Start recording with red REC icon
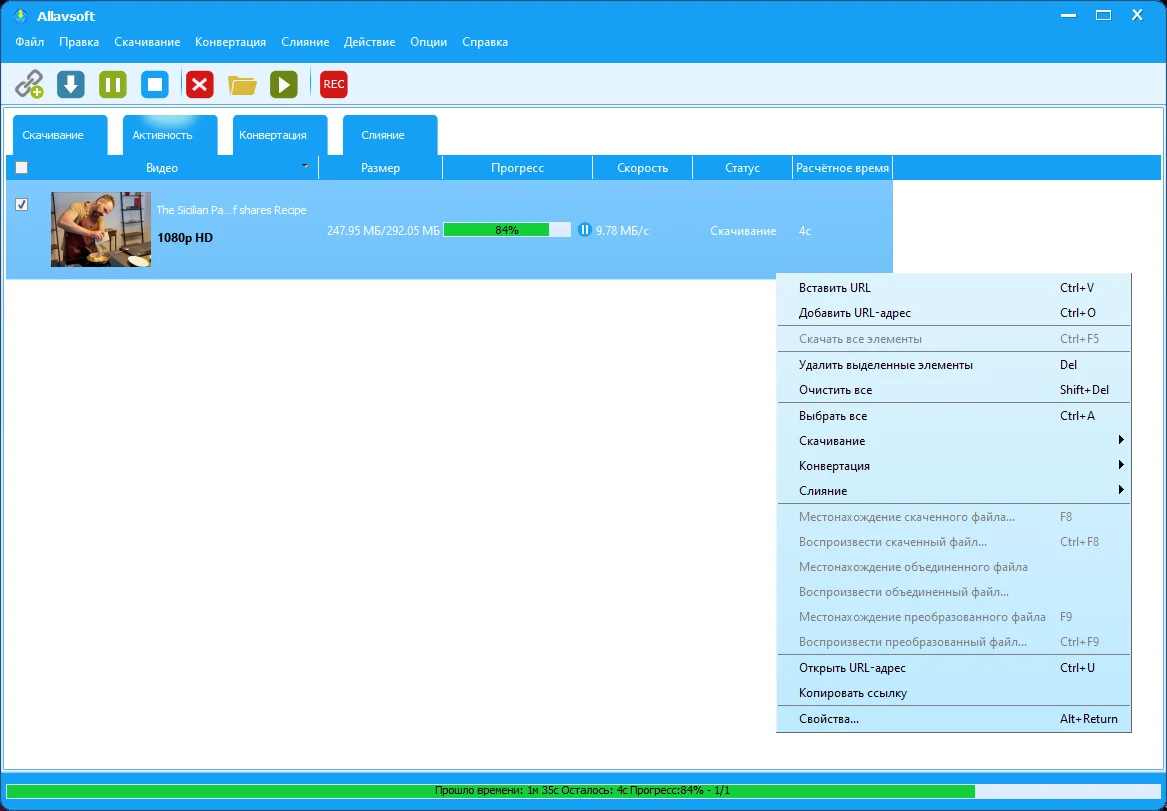 click(334, 84)
